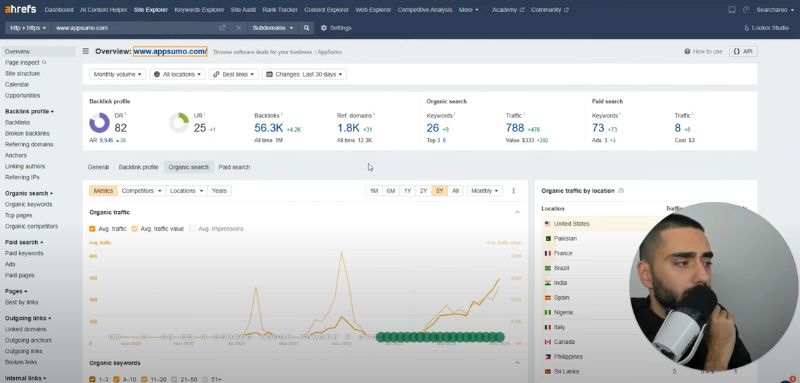This screenshot has height=383, width=800.
Task: Click the Page inspect search icon
Action: click(x=44, y=62)
